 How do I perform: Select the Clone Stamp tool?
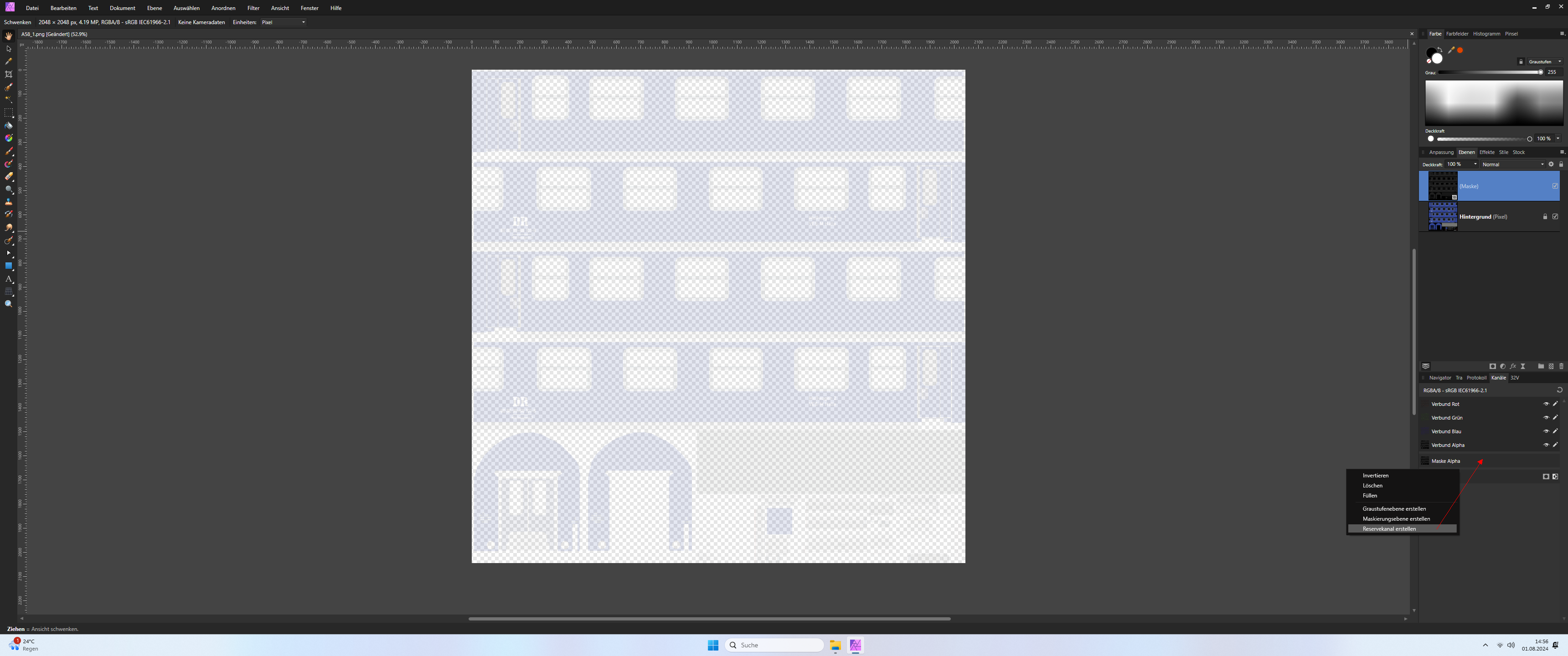point(9,202)
